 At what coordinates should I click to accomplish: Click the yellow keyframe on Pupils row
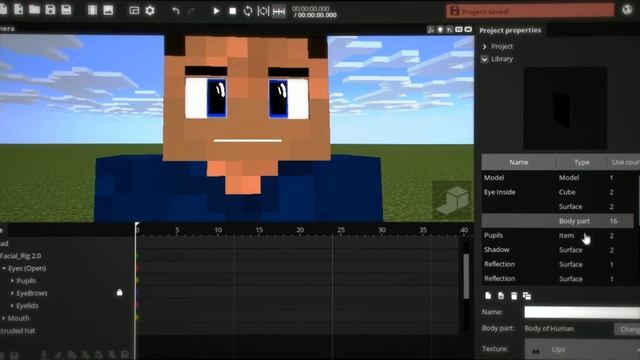[137, 281]
